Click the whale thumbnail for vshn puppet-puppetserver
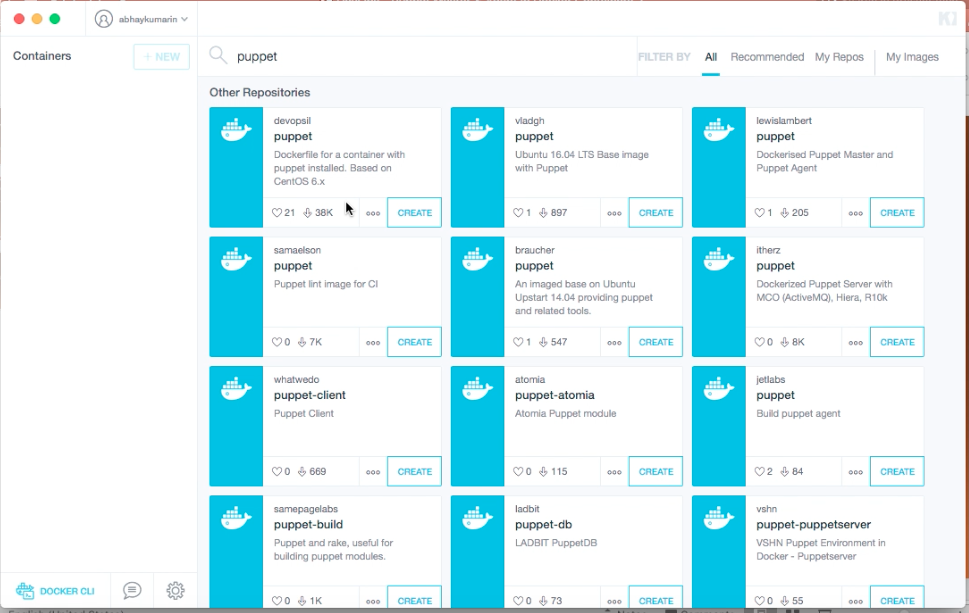This screenshot has width=969, height=613. [x=719, y=551]
